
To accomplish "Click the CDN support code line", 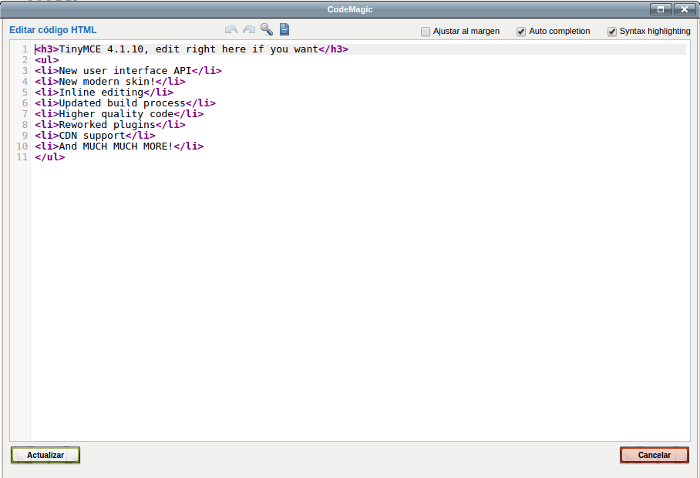I will [x=95, y=135].
